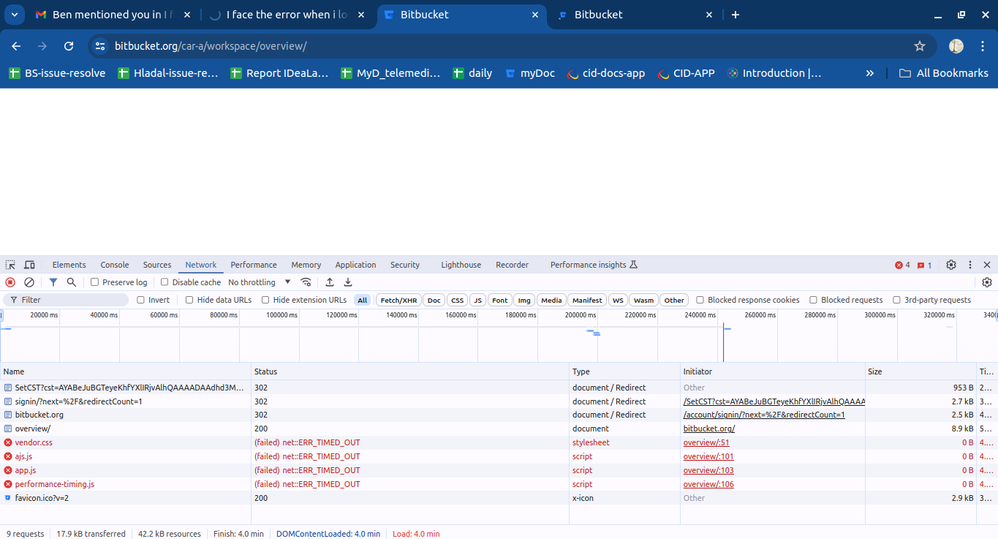Screen dimensions: 998x539
Task: Open initiator link overview/:51
Action: [x=706, y=442]
